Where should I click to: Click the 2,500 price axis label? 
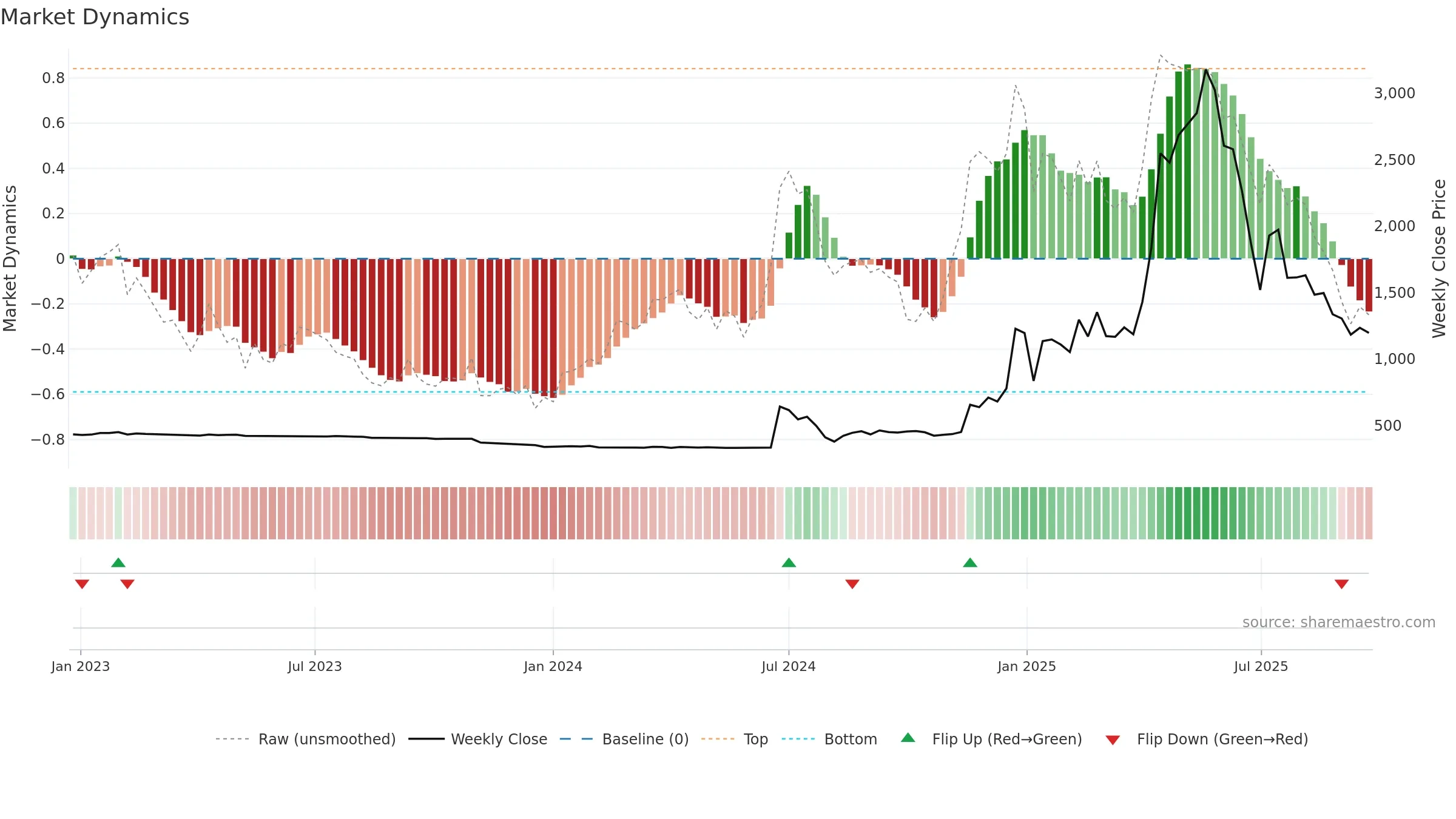(x=1395, y=160)
